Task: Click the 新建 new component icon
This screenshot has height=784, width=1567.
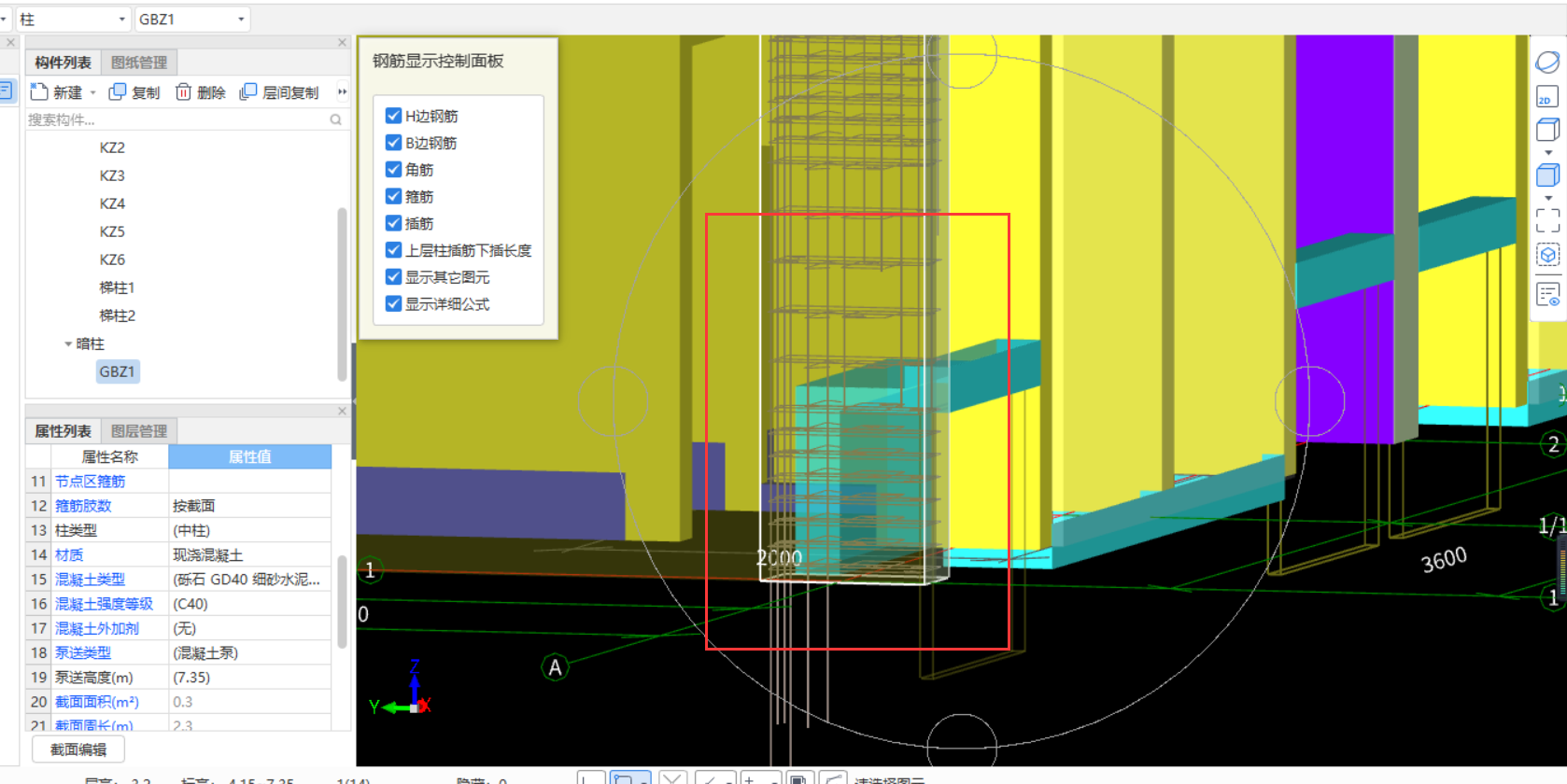Action: tap(39, 91)
